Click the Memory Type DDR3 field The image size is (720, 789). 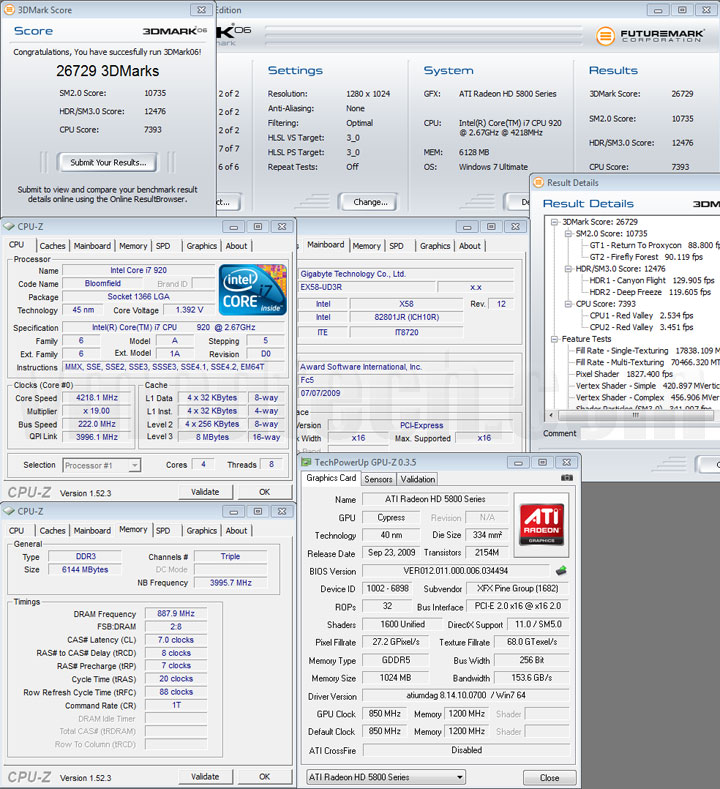(86, 557)
